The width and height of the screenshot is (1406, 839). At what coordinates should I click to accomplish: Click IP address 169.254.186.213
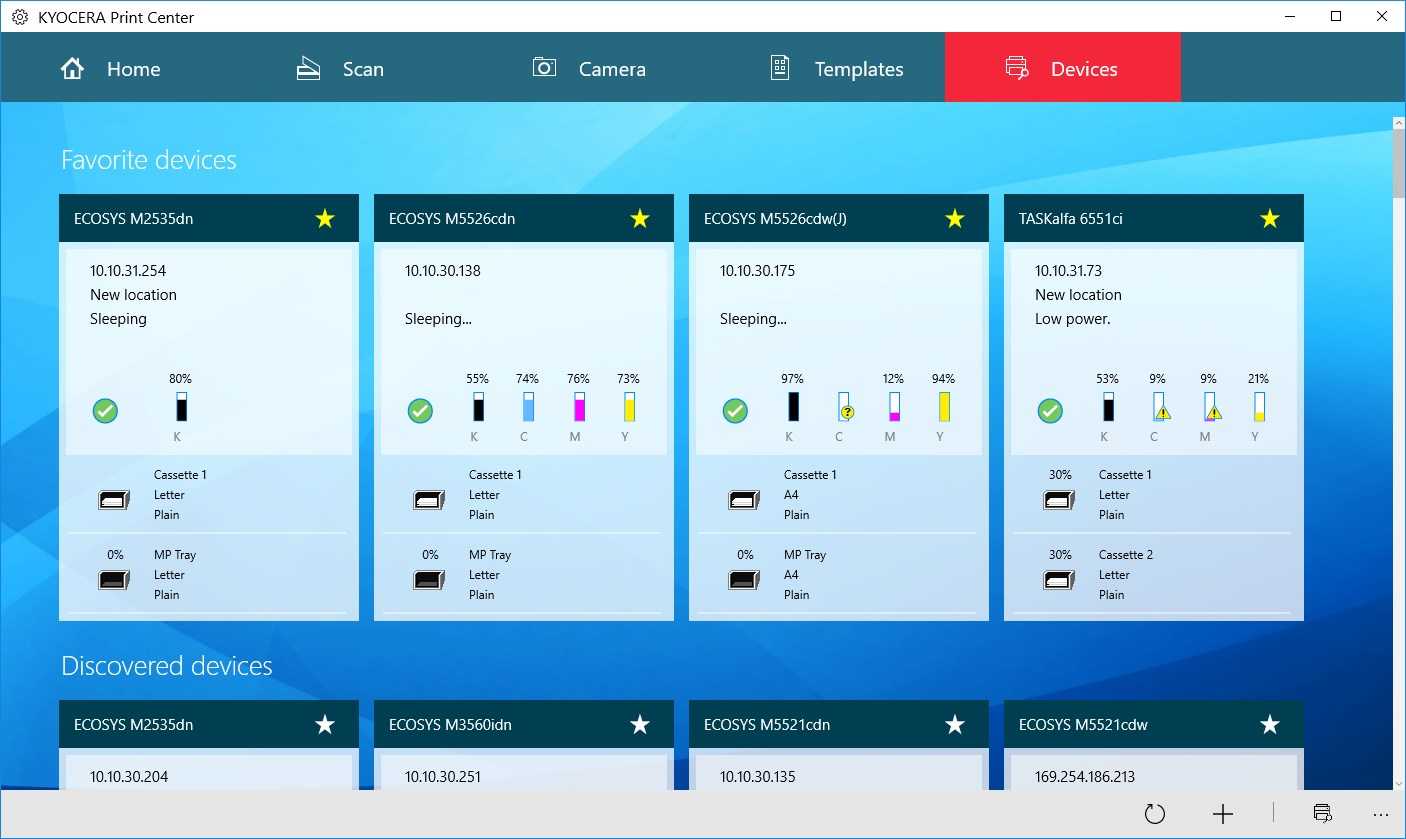coord(1085,776)
